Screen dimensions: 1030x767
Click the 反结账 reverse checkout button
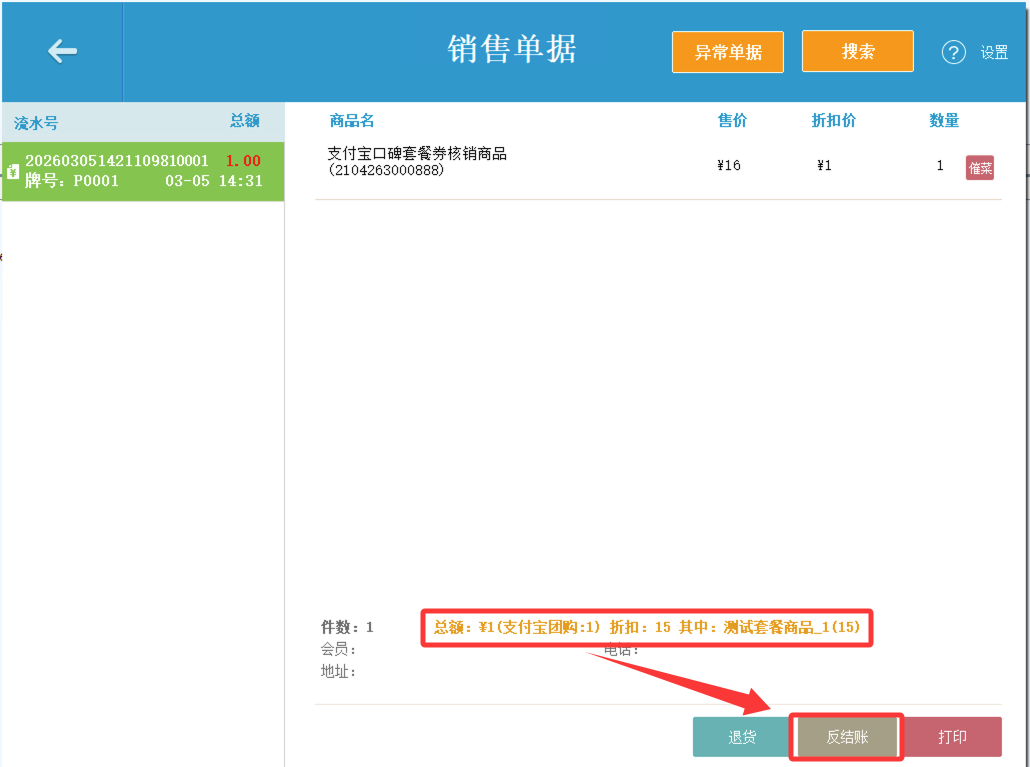tap(846, 736)
